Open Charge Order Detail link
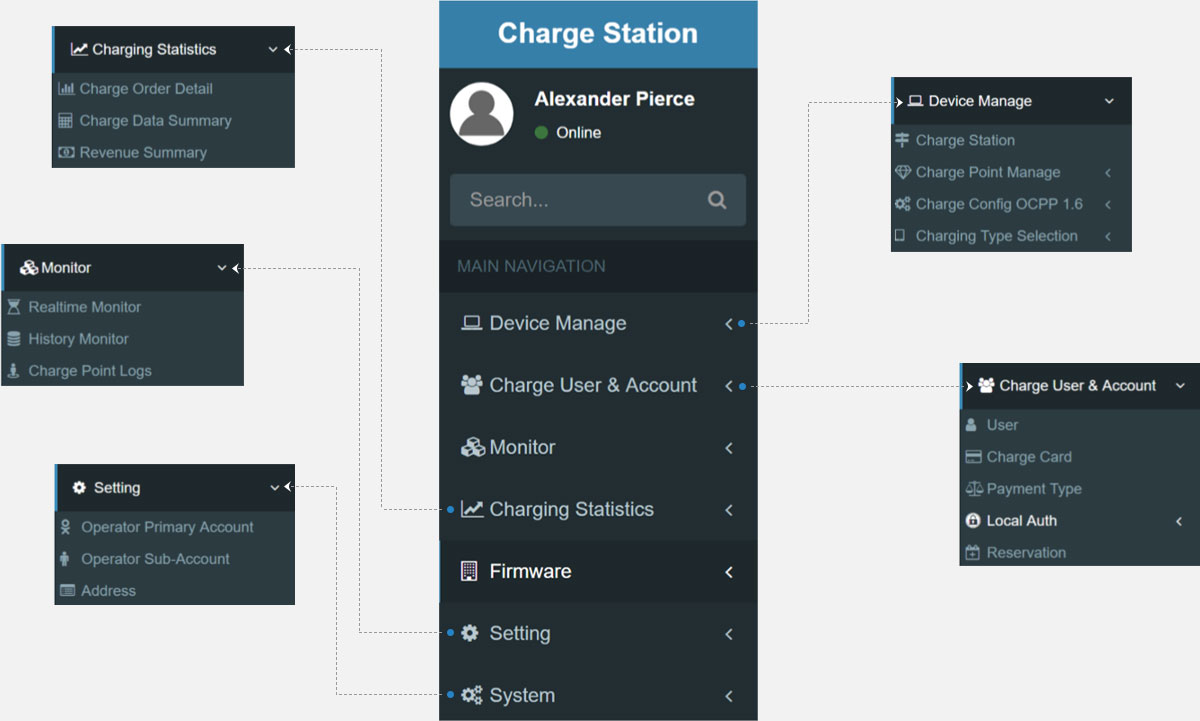The height and width of the screenshot is (721, 1200). pyautogui.click(x=146, y=89)
